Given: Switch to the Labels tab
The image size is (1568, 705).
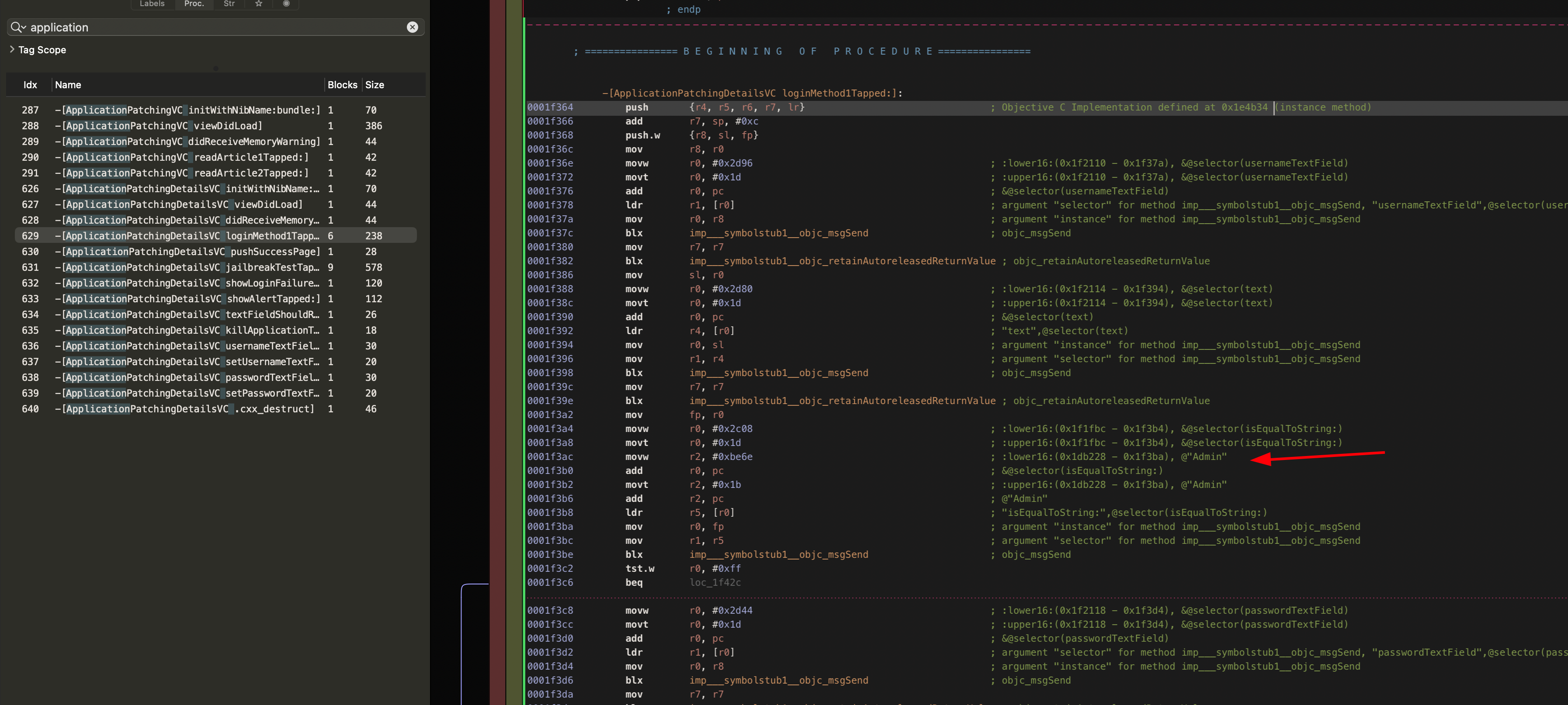Looking at the screenshot, I should pos(152,3).
